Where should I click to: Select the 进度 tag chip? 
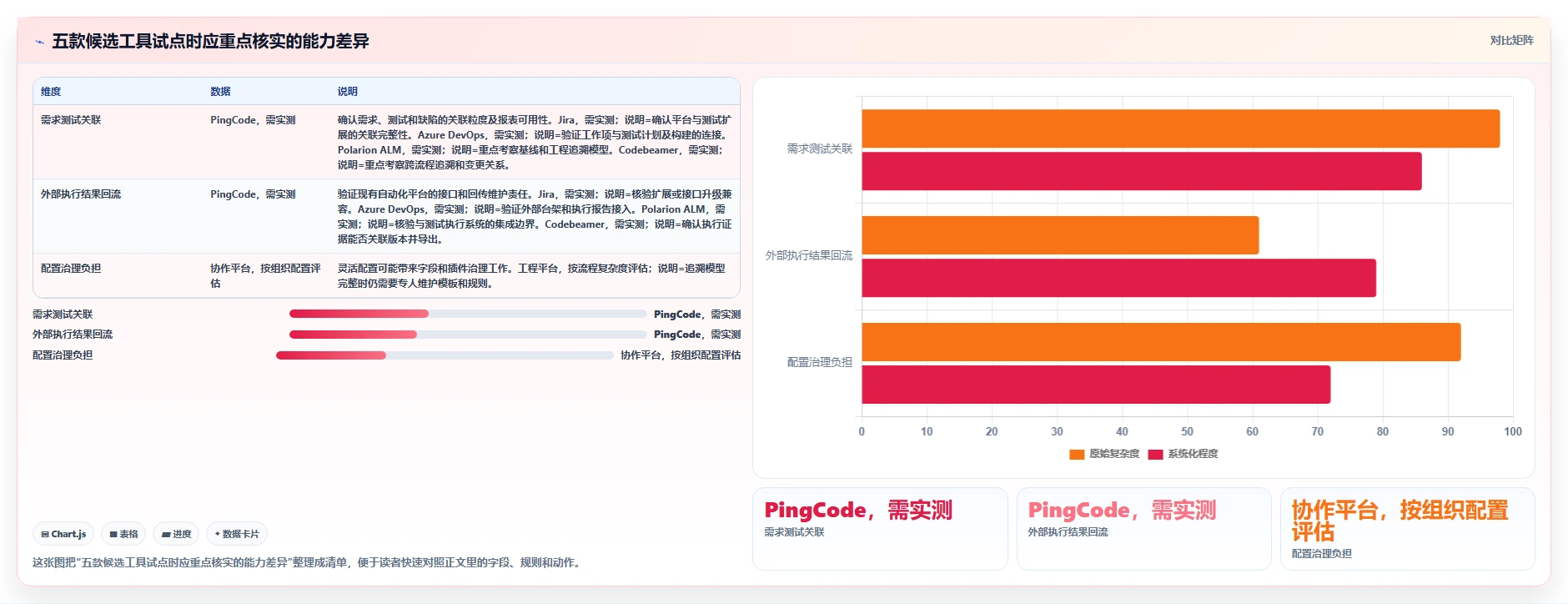pos(176,534)
